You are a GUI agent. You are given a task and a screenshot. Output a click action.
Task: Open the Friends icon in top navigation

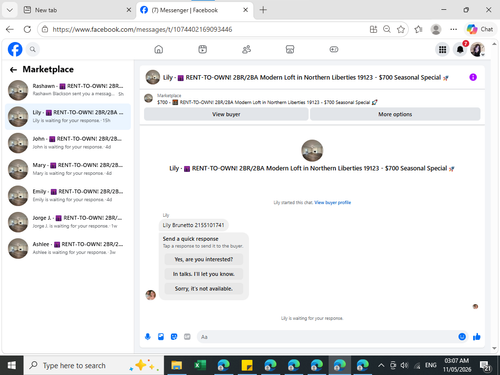[x=246, y=49]
